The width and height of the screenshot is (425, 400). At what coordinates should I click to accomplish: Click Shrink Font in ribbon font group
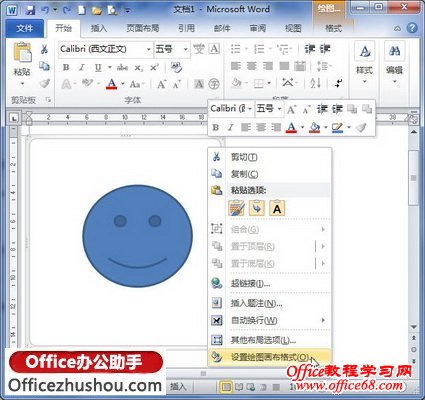[177, 84]
